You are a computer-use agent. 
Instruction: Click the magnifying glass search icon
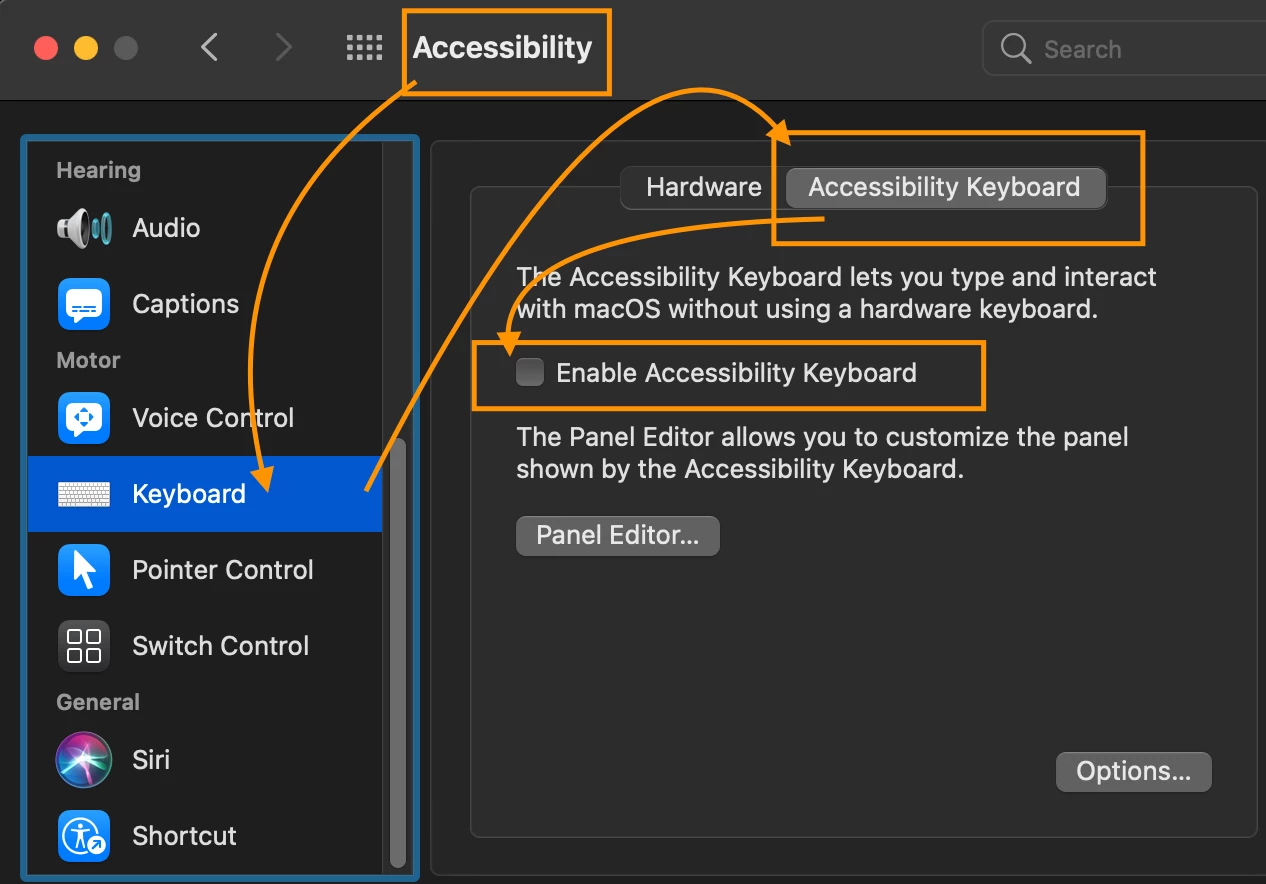coord(1015,48)
